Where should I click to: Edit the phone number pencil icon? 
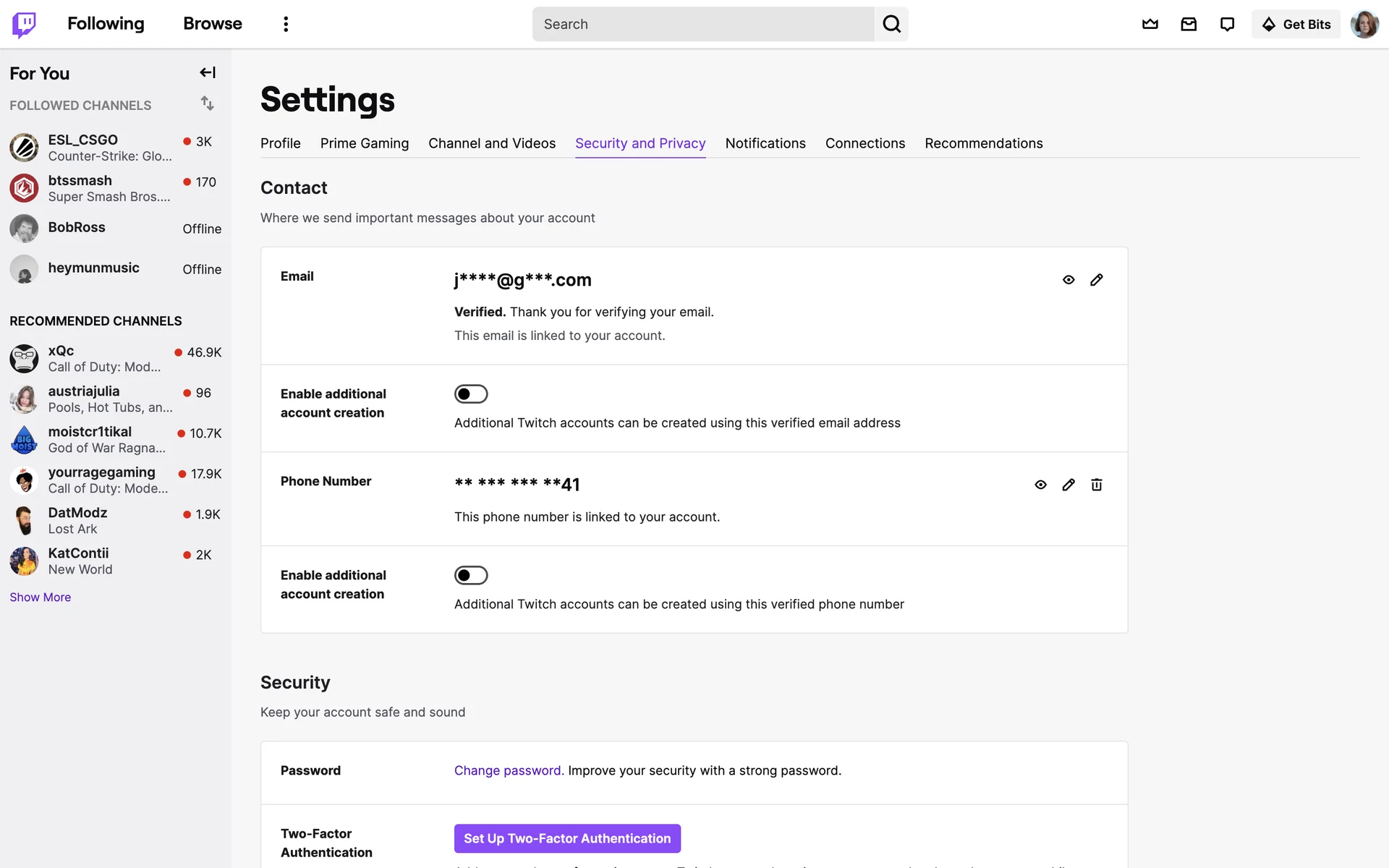(1069, 485)
